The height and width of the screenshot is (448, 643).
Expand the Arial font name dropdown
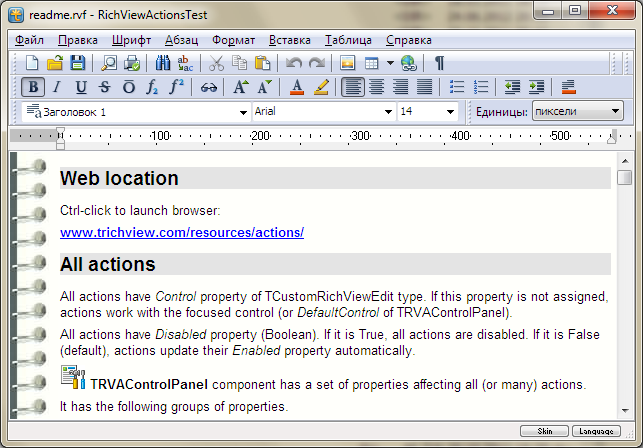389,112
